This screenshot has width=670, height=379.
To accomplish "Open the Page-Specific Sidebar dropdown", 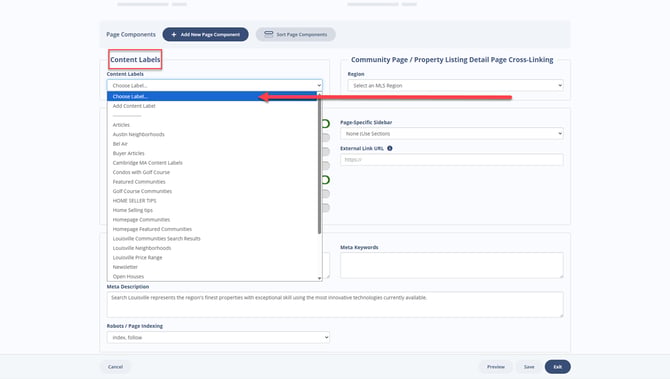I will pos(452,134).
